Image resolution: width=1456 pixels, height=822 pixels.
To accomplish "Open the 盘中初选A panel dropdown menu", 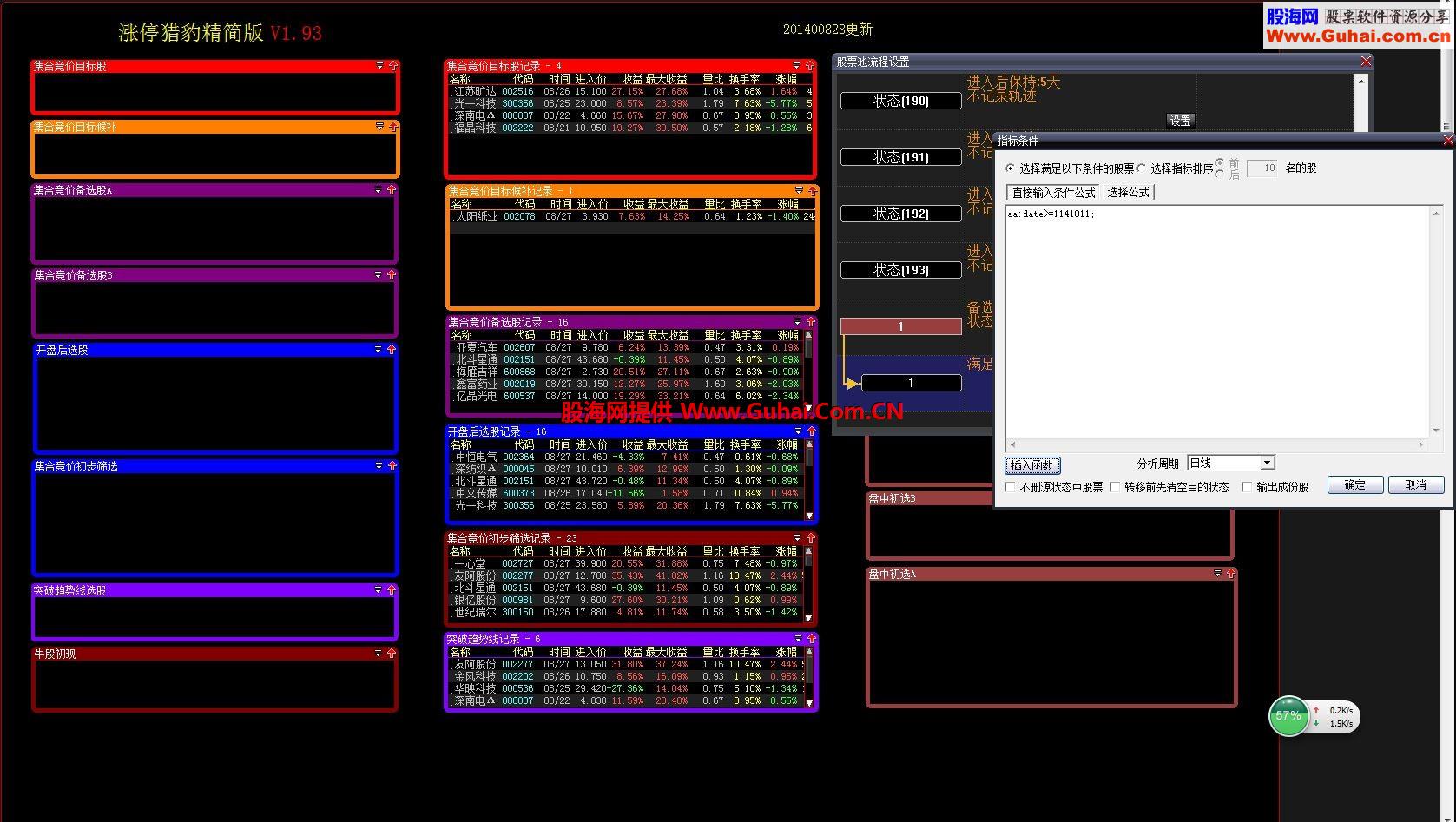I will click(x=1217, y=574).
